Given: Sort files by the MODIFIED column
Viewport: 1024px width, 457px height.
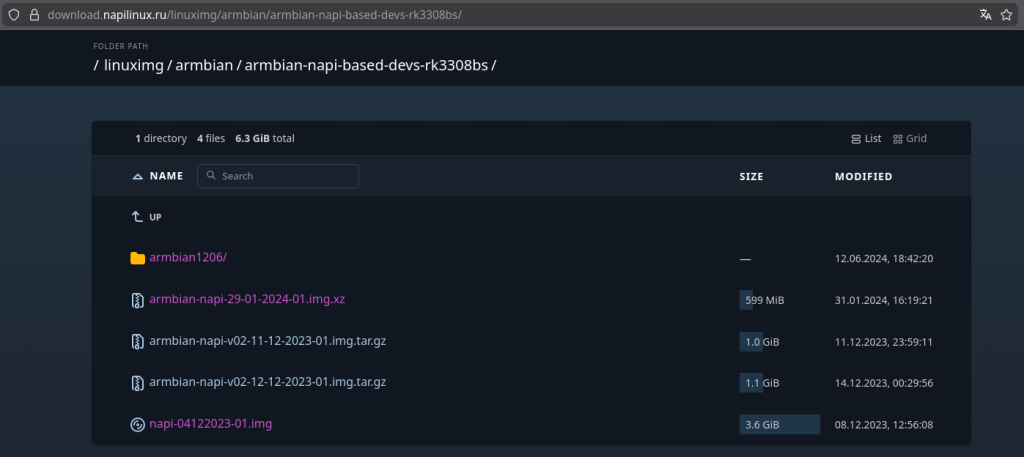Looking at the screenshot, I should [x=863, y=177].
